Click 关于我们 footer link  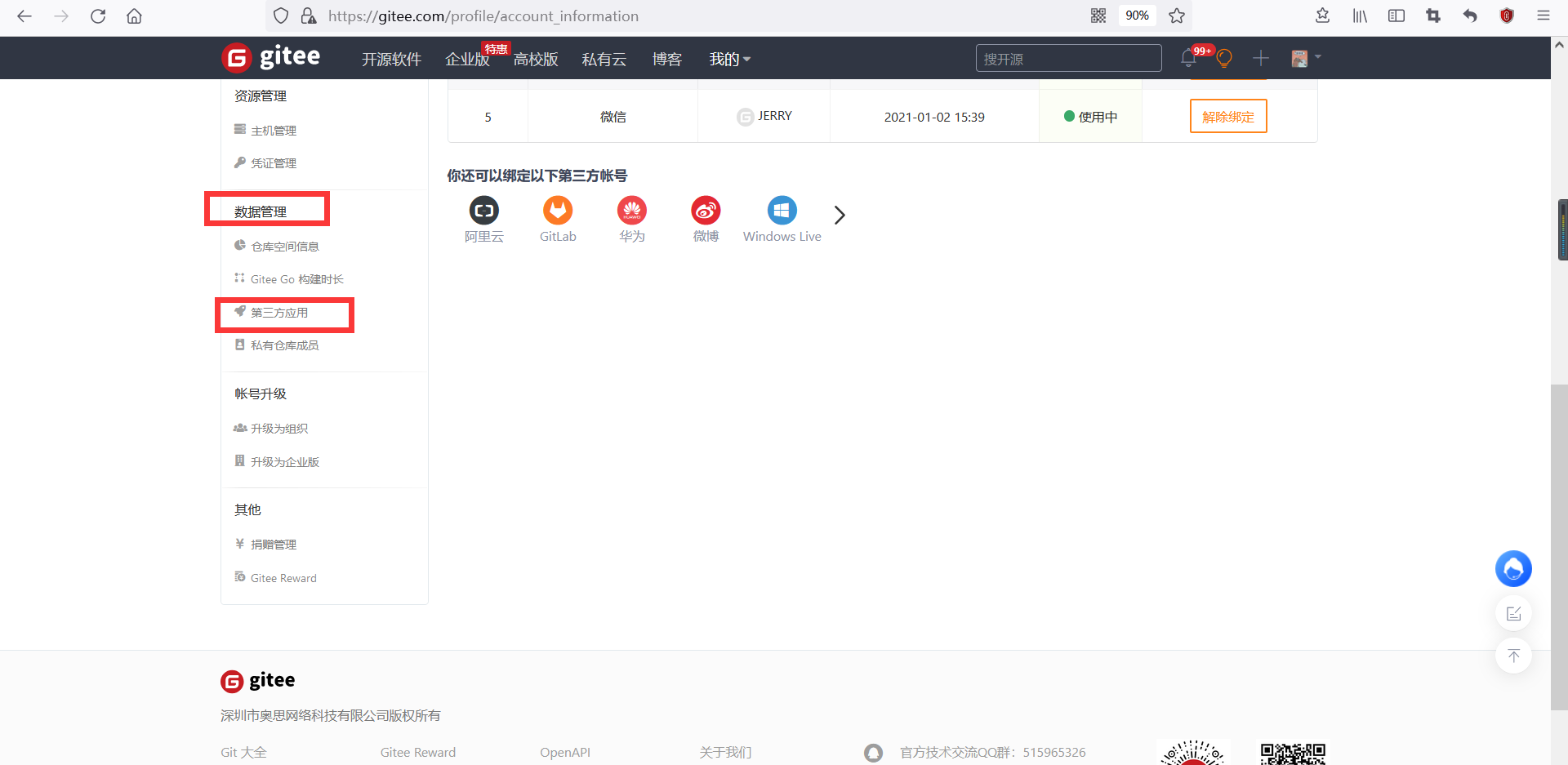725,753
